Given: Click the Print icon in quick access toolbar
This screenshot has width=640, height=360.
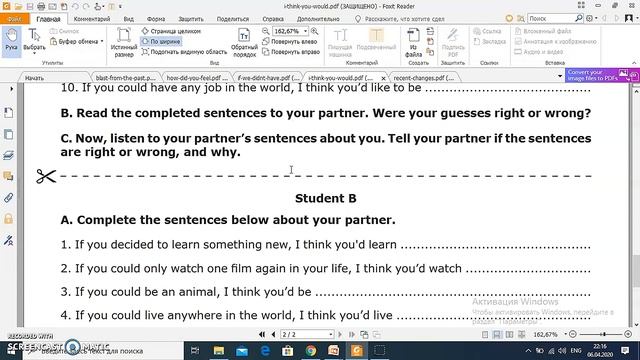Looking at the screenshot, I should click(41, 6).
